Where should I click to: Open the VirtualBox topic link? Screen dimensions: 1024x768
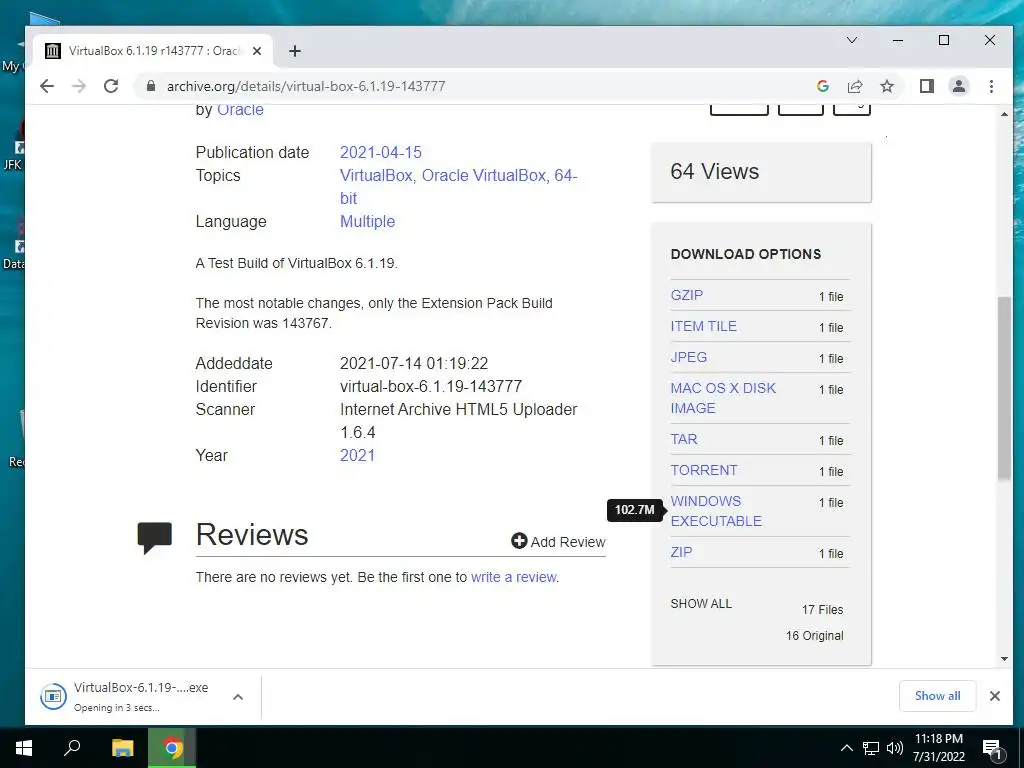click(376, 176)
